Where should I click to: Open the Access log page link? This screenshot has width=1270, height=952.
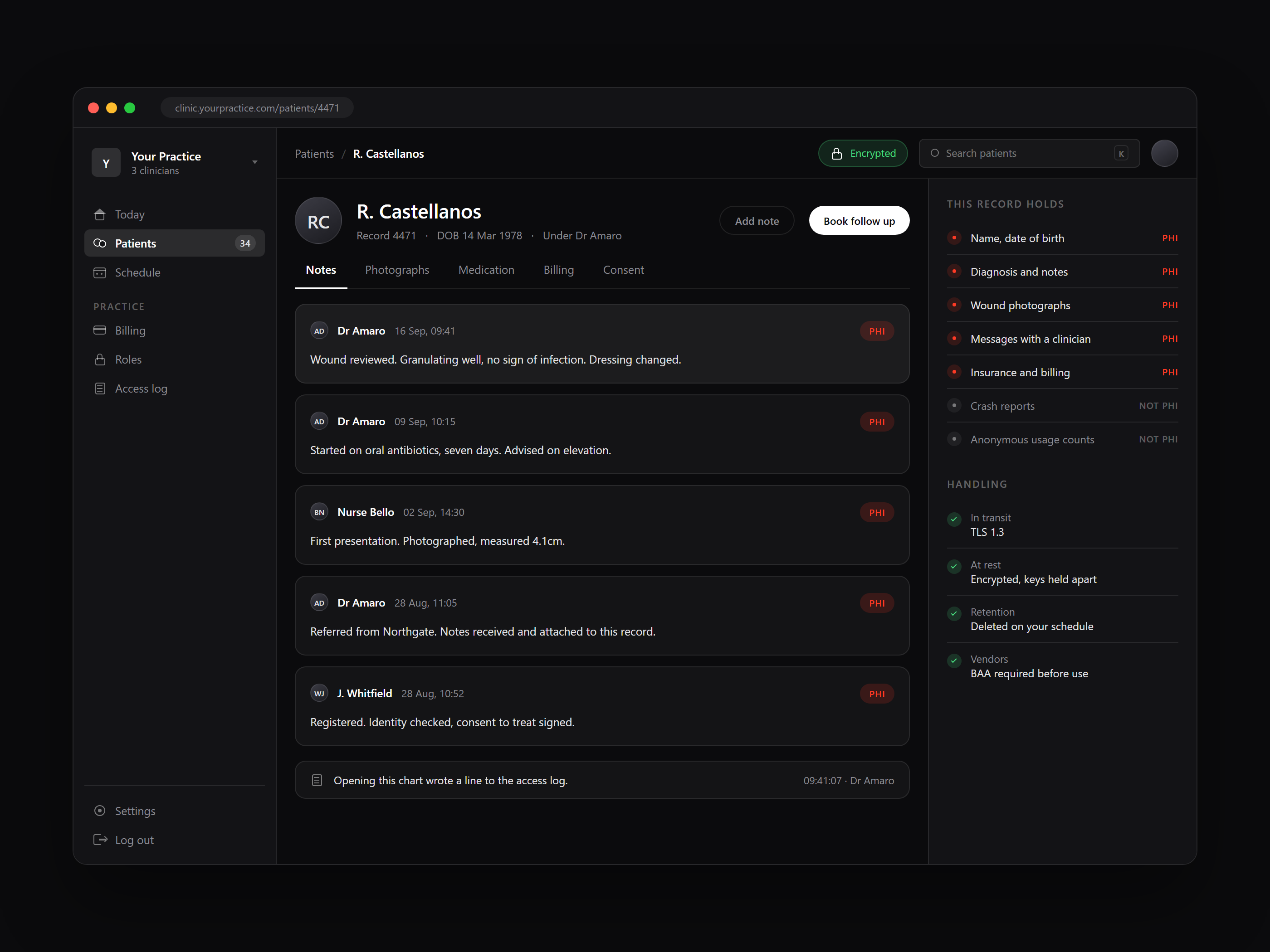coord(175,389)
